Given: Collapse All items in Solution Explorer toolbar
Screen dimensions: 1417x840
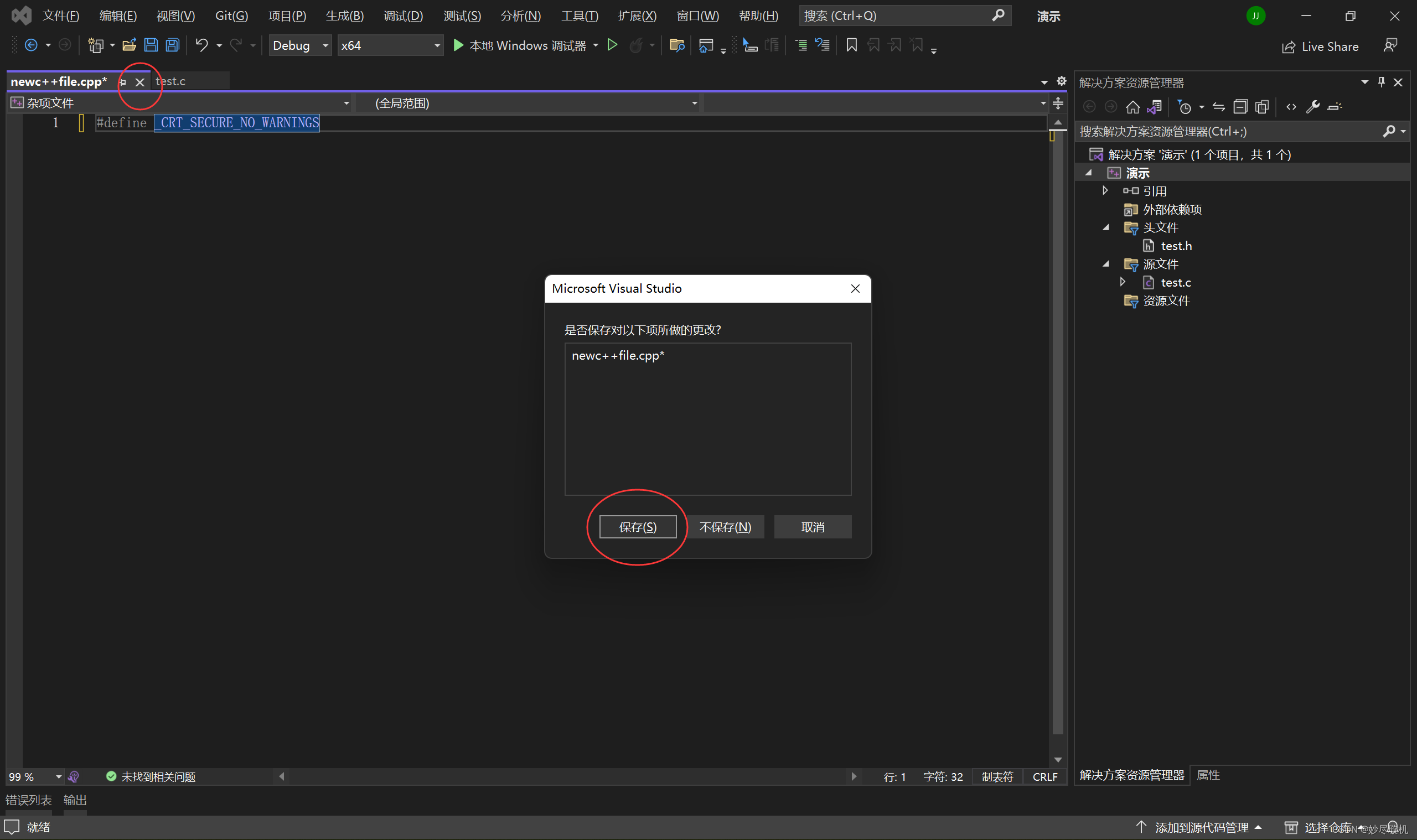Looking at the screenshot, I should coord(1241,106).
